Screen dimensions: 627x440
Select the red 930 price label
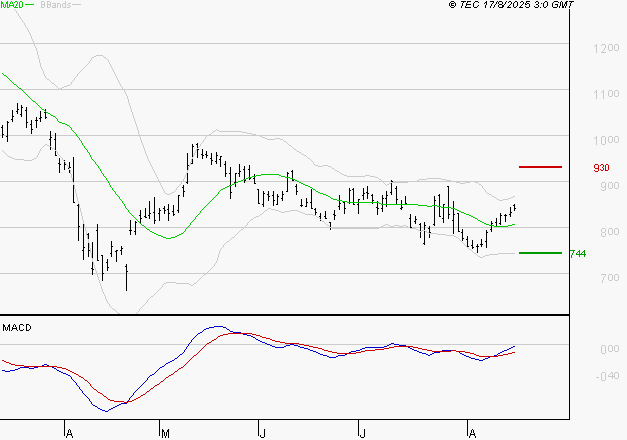click(x=602, y=168)
